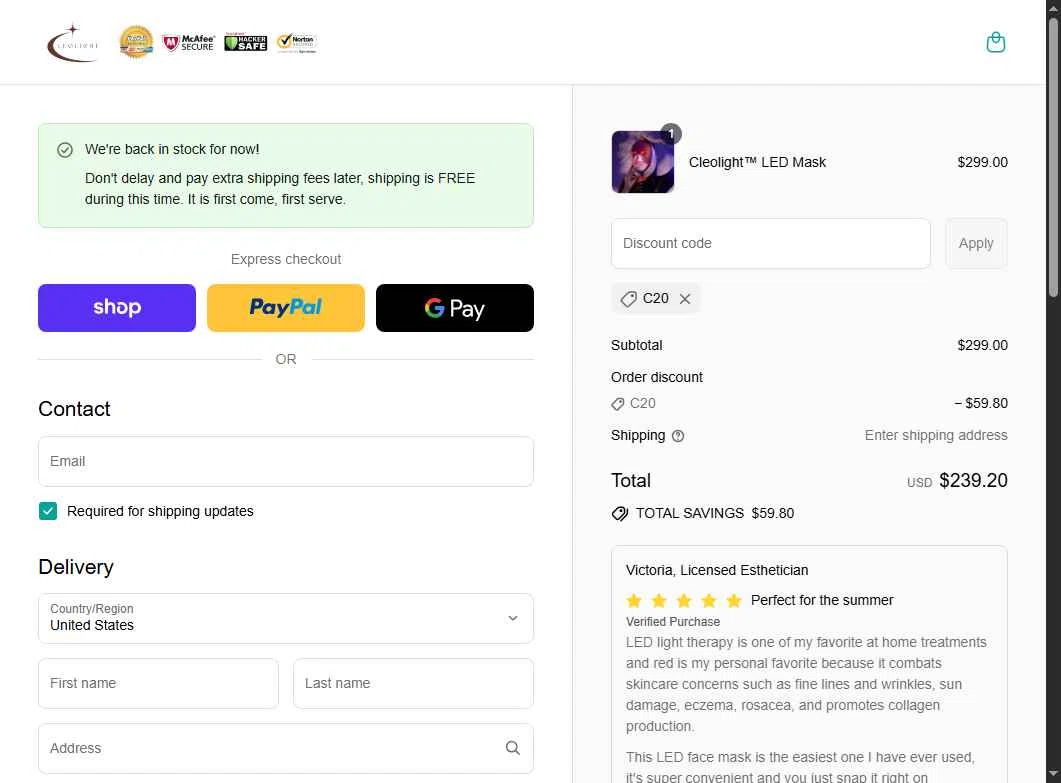1061x783 pixels.
Task: Pay with Shop Pay express button
Action: (117, 308)
